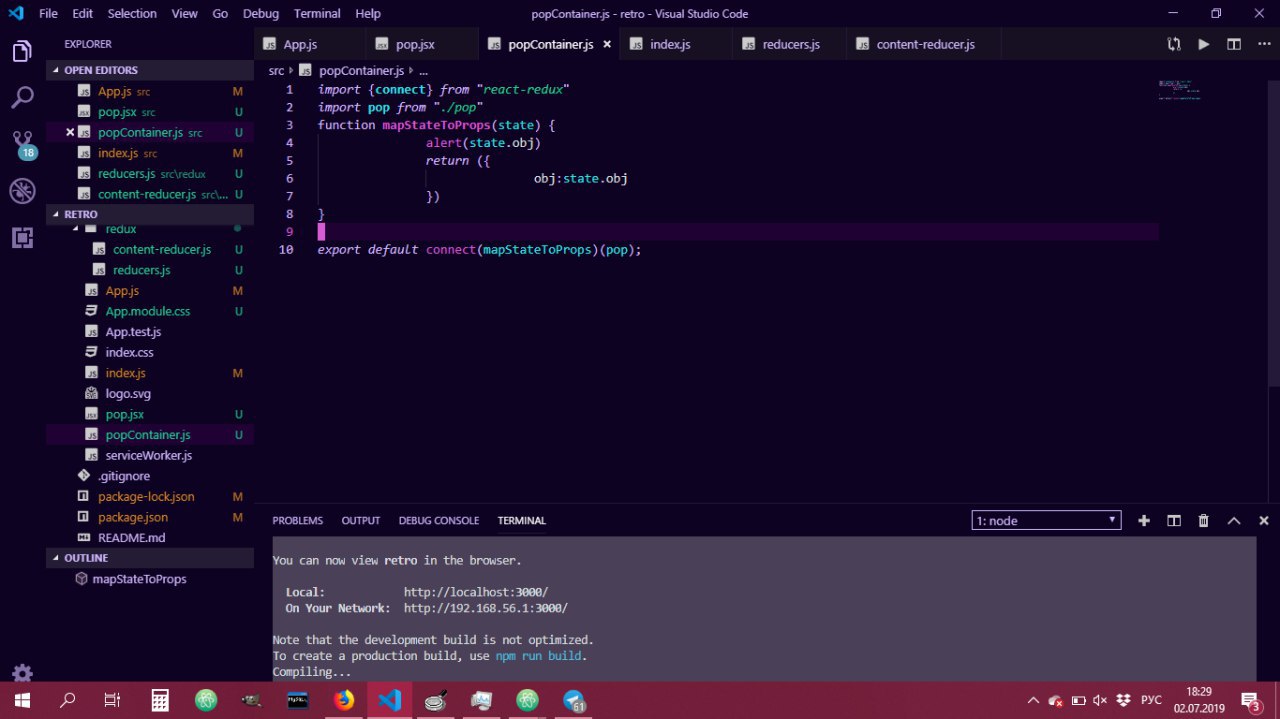Switch to the PROBLEMS panel tab
This screenshot has height=719, width=1280.
[x=297, y=520]
